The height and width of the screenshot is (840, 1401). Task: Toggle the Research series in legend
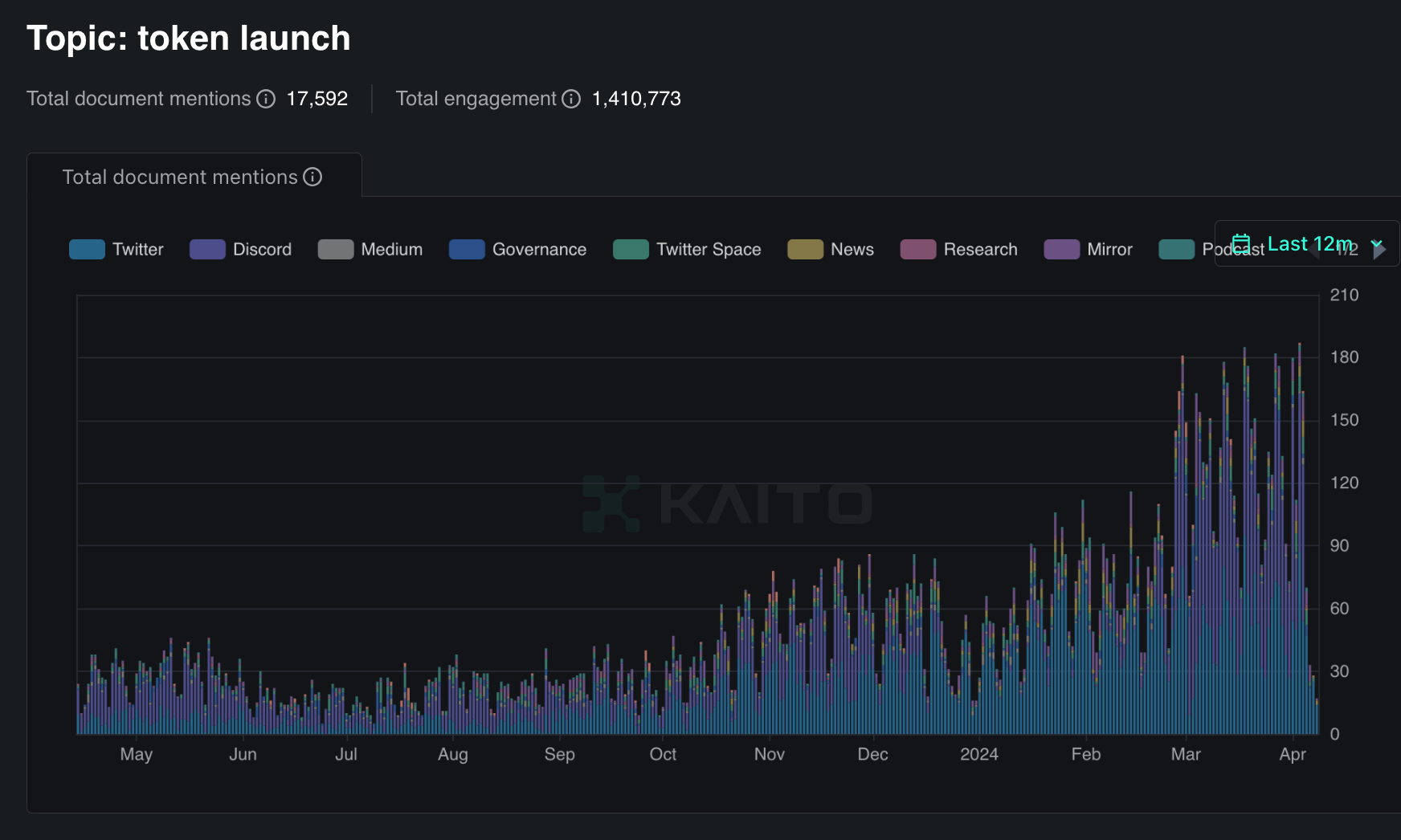[959, 250]
